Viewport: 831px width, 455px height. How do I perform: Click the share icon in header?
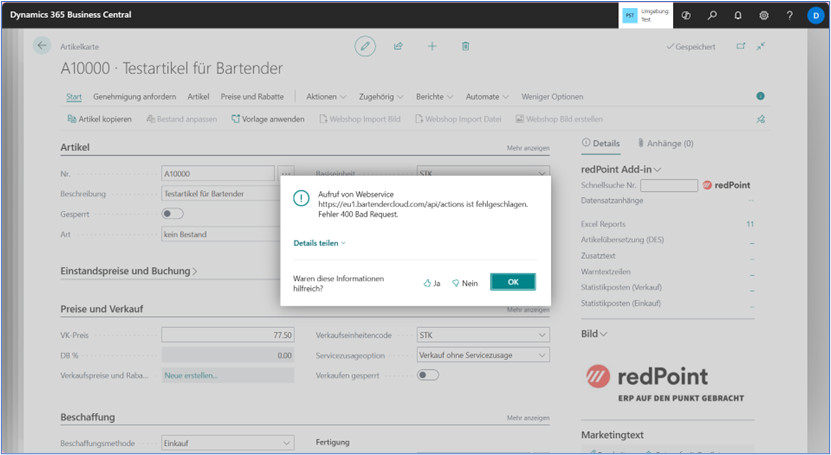(x=398, y=46)
